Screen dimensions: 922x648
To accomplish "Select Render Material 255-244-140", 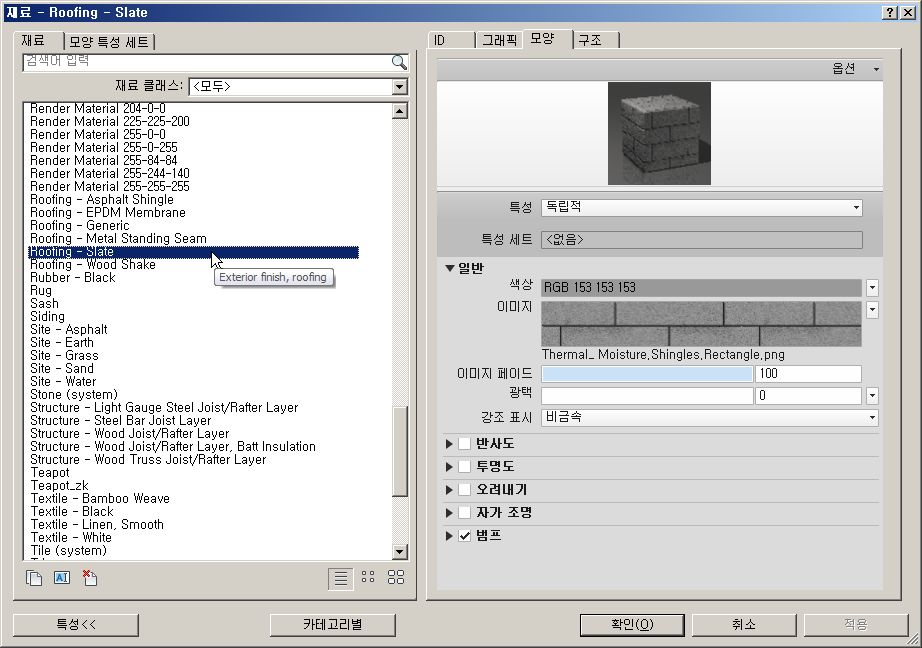I will pos(110,173).
